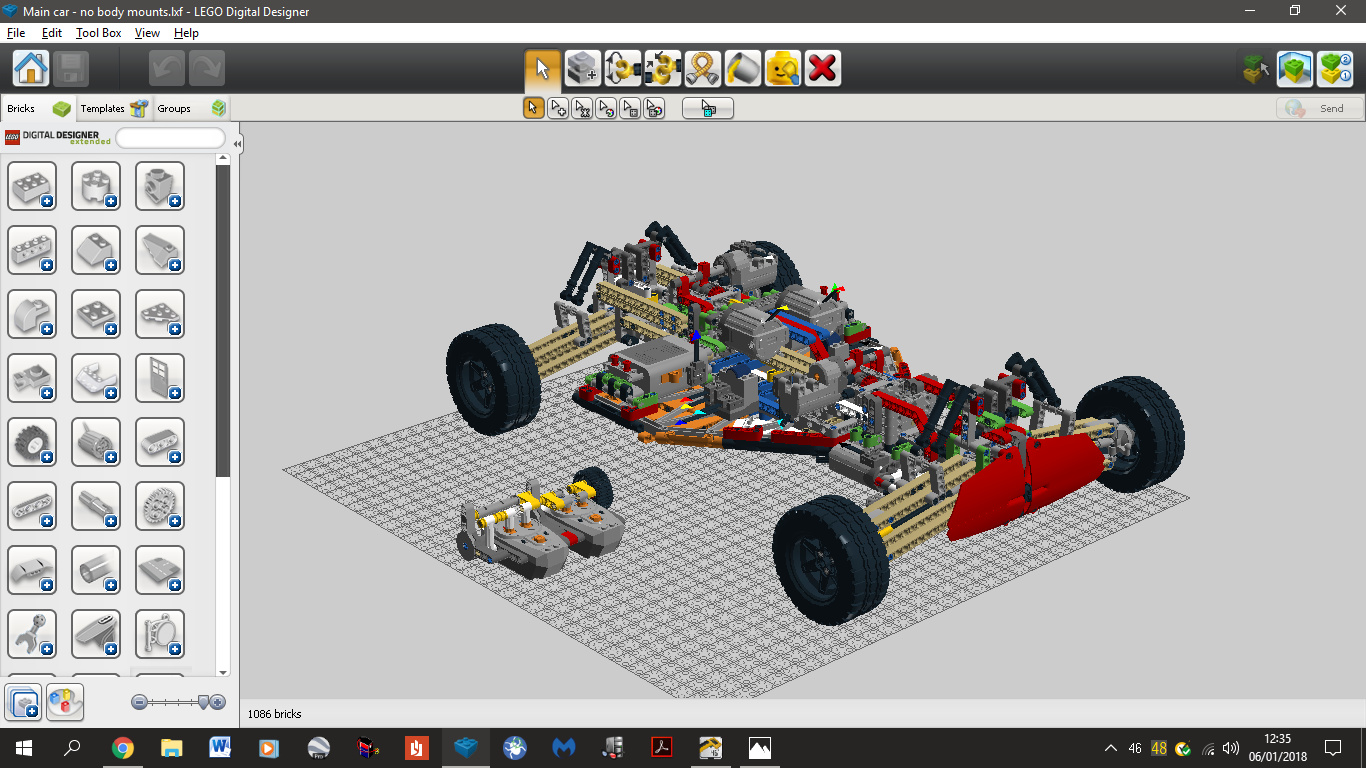Open the 2x2 plate category

coord(96,314)
